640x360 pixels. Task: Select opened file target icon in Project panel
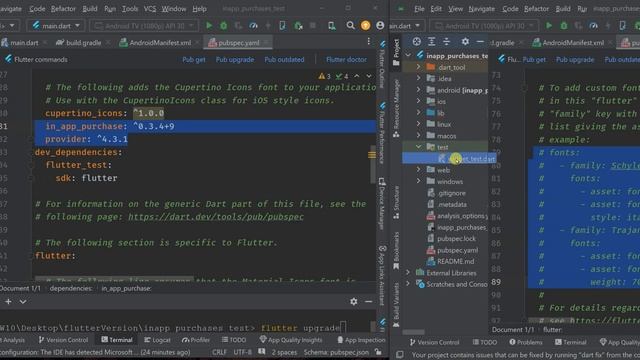(x=416, y=42)
